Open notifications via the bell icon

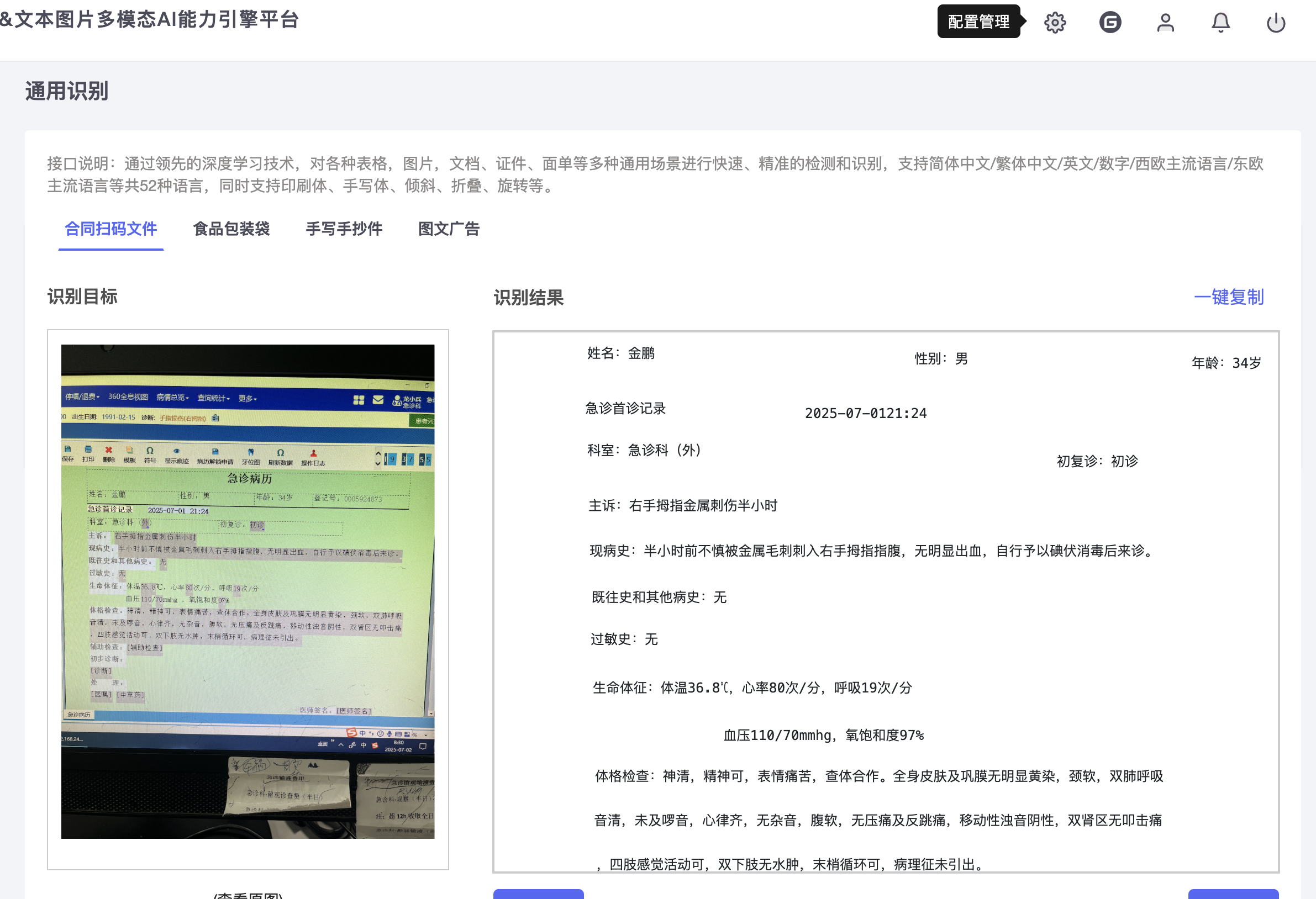pyautogui.click(x=1220, y=23)
